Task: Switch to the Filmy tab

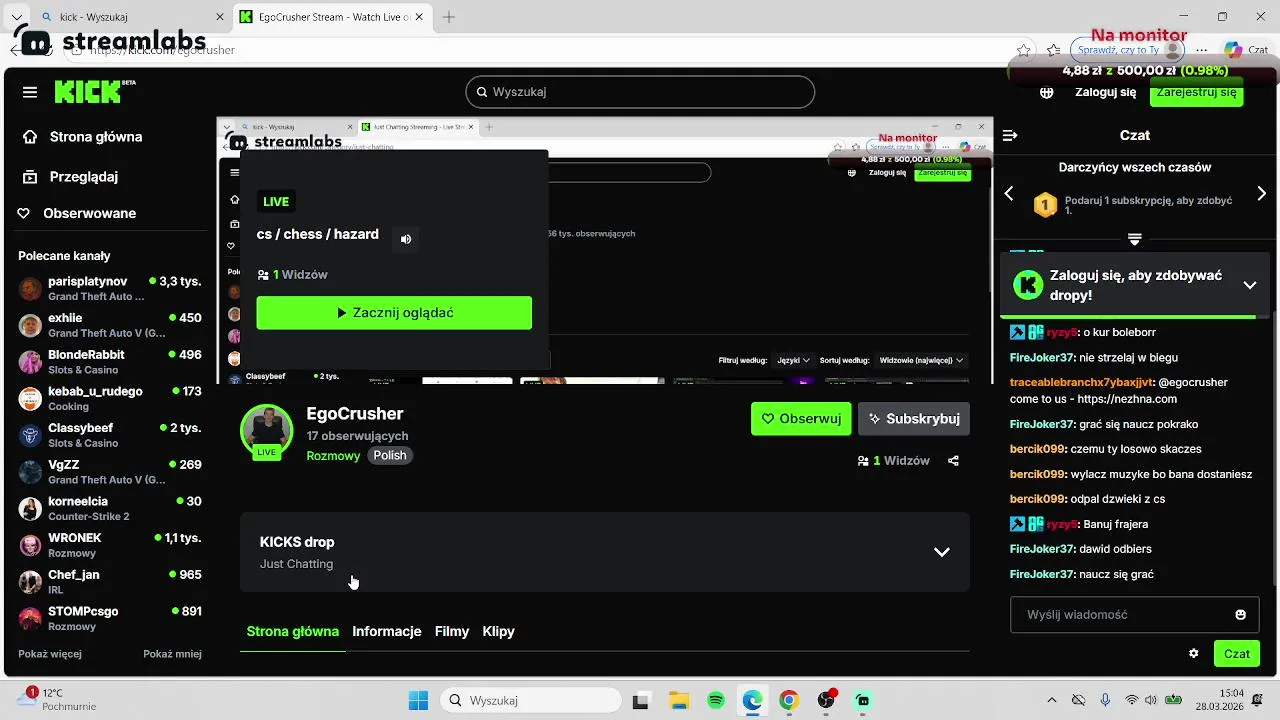Action: [452, 631]
